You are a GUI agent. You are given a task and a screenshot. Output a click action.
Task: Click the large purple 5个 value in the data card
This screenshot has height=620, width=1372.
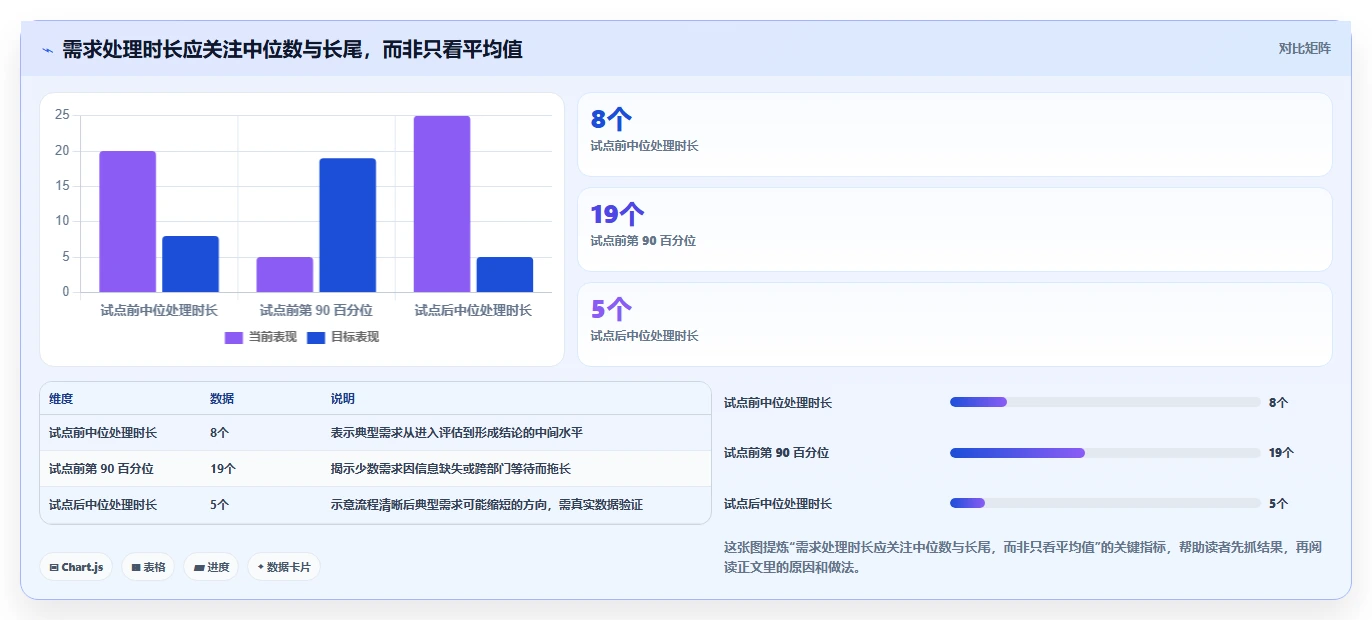(x=612, y=309)
